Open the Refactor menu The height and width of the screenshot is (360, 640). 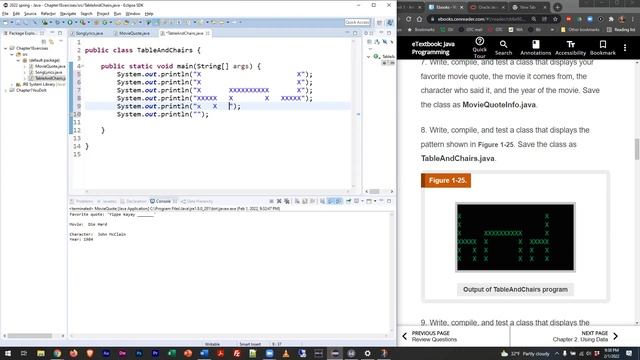(48, 13)
